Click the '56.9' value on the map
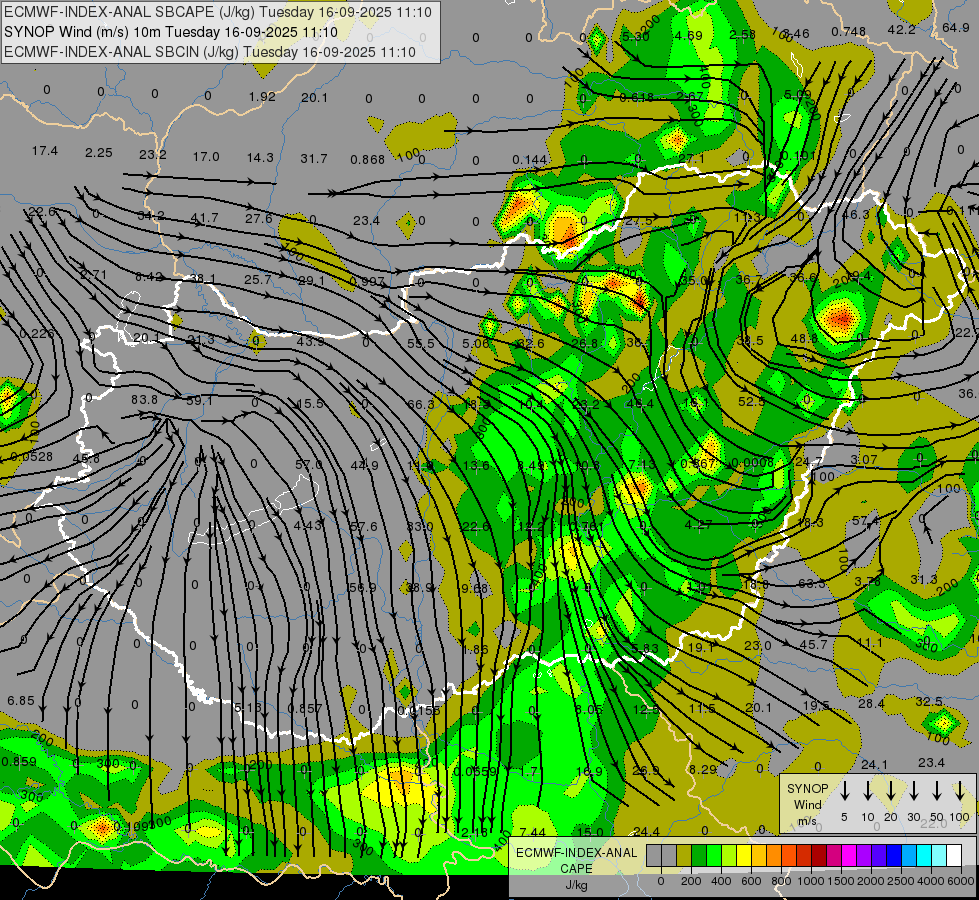 click(x=363, y=587)
